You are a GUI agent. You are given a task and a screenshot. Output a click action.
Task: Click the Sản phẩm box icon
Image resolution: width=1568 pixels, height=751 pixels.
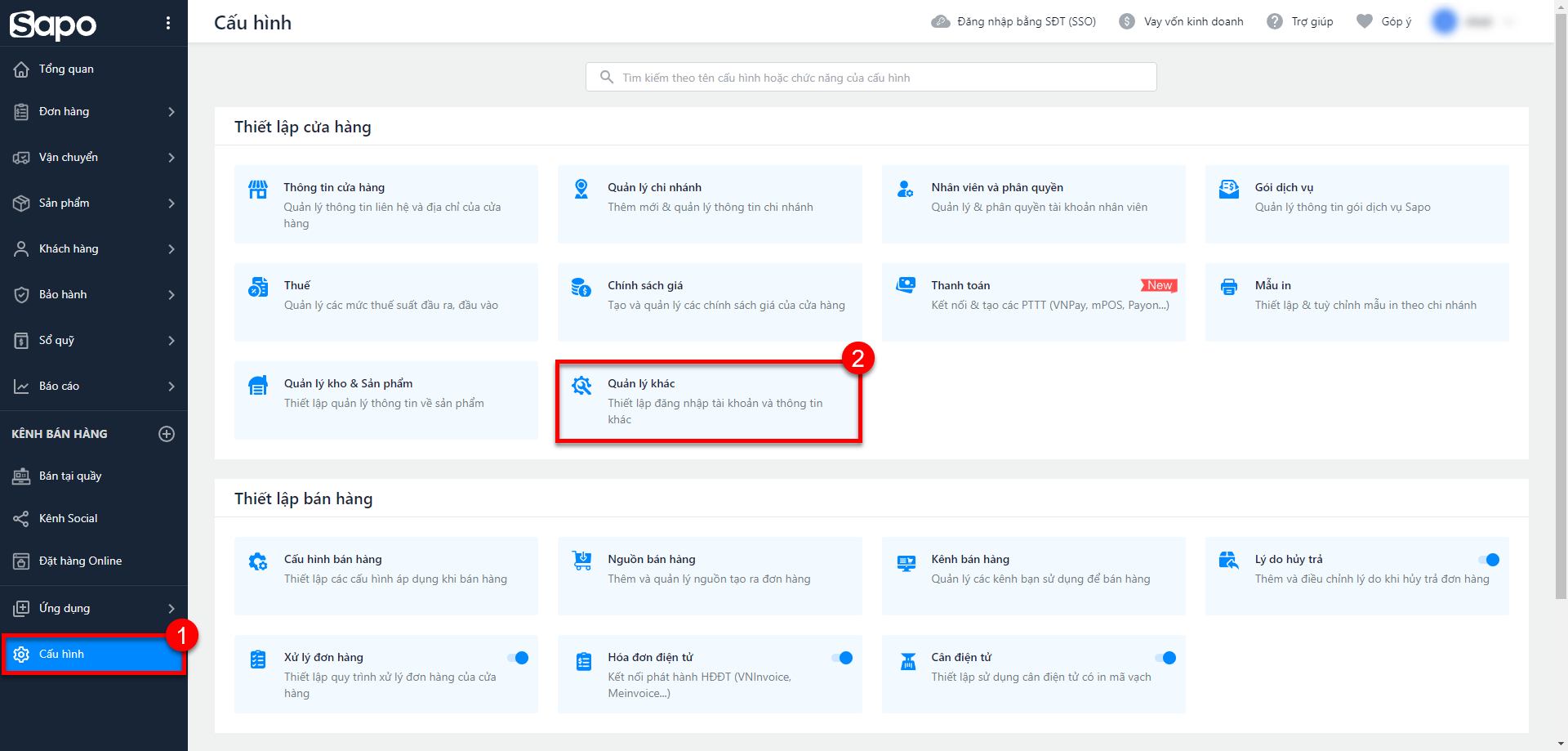[x=21, y=203]
